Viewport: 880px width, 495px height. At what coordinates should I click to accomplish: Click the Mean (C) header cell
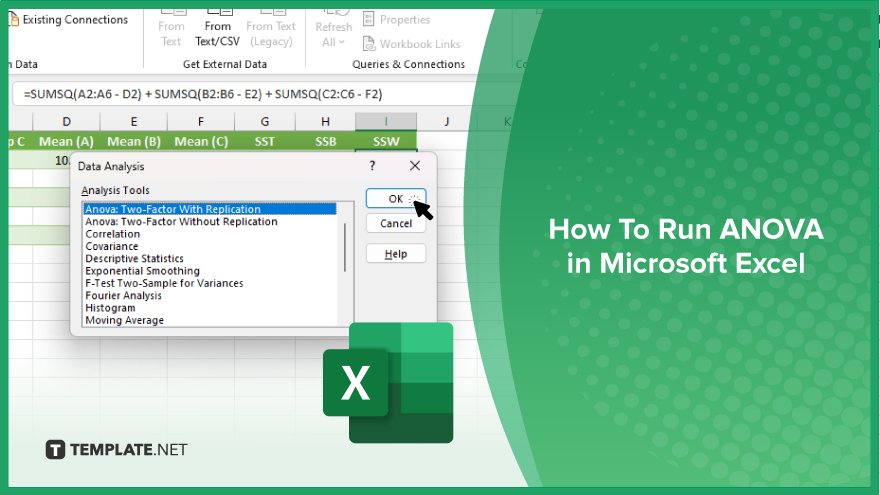[201, 141]
